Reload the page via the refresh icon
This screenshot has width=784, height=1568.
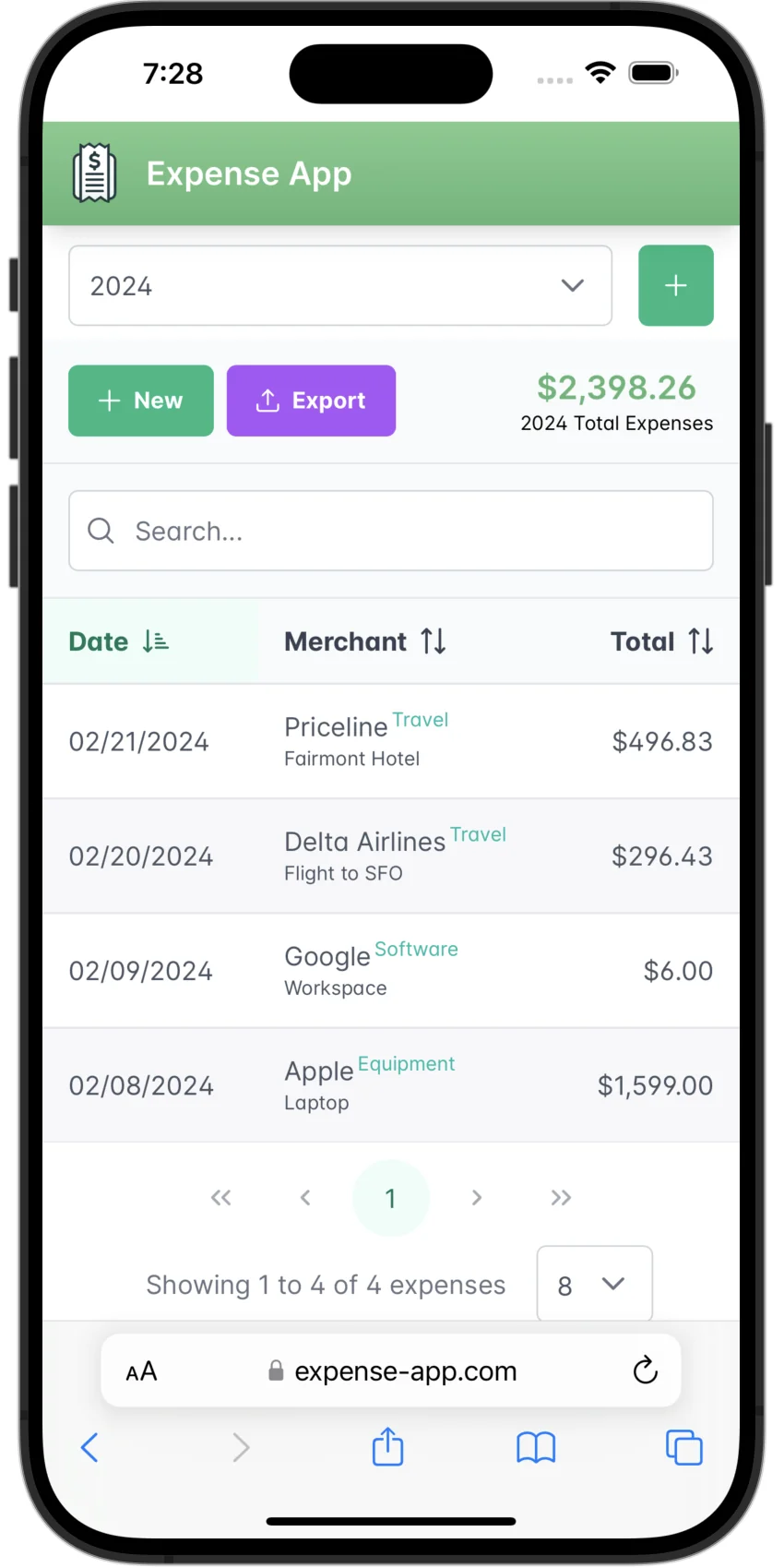[645, 1371]
